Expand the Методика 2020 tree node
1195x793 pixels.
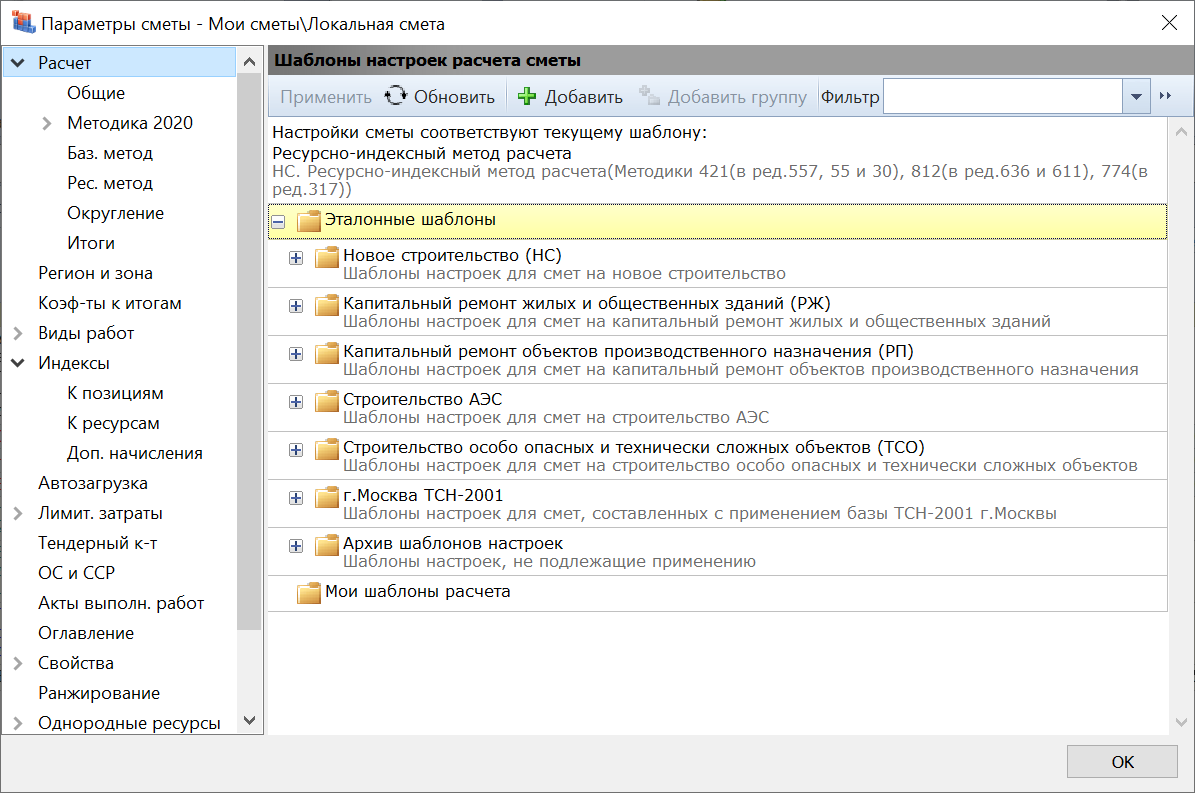(46, 123)
